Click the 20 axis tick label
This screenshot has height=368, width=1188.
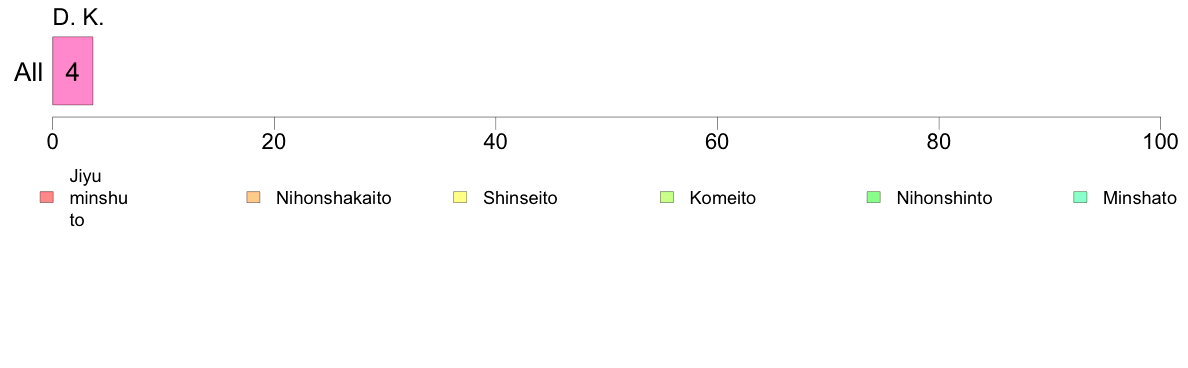click(x=274, y=141)
